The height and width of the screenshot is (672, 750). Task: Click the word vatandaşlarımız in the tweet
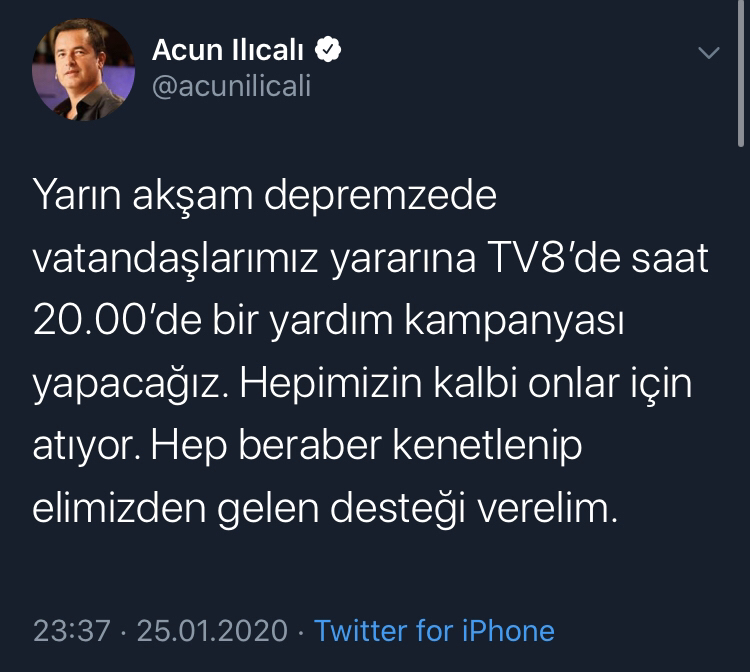click(176, 261)
